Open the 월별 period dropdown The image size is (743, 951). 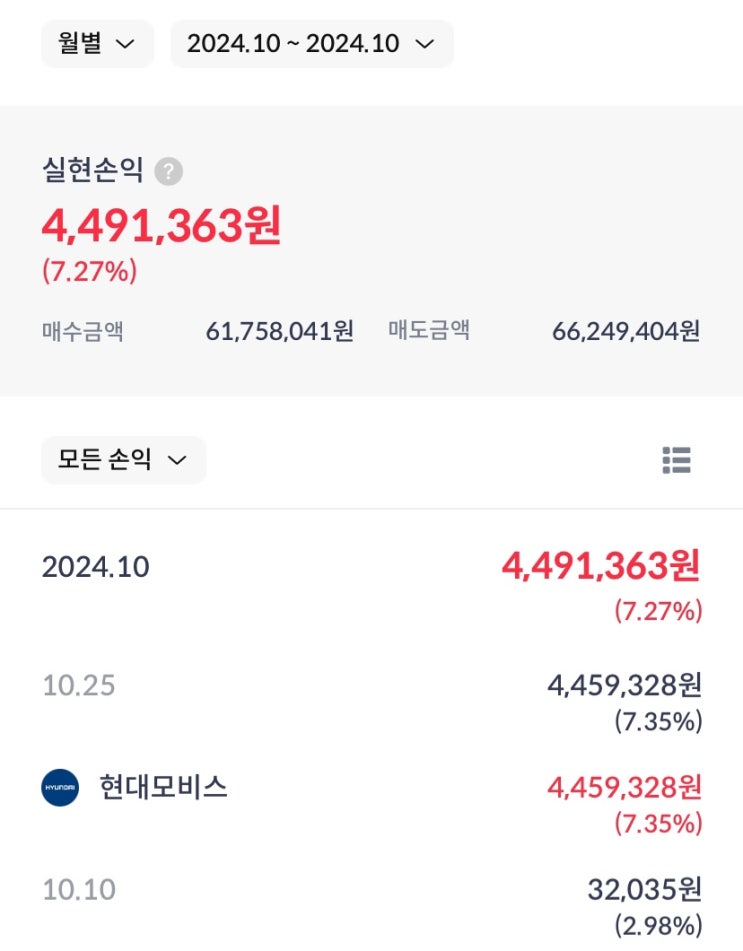tap(97, 44)
